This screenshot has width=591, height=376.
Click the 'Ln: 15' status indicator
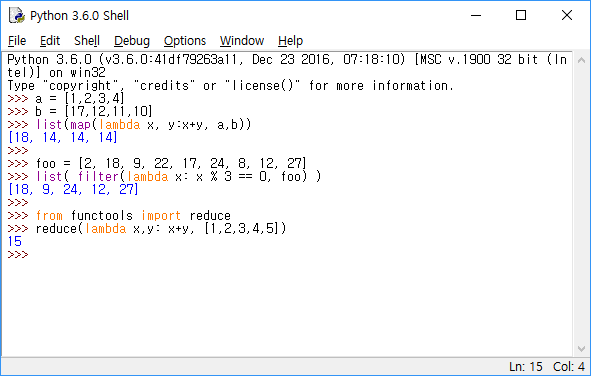(526, 367)
